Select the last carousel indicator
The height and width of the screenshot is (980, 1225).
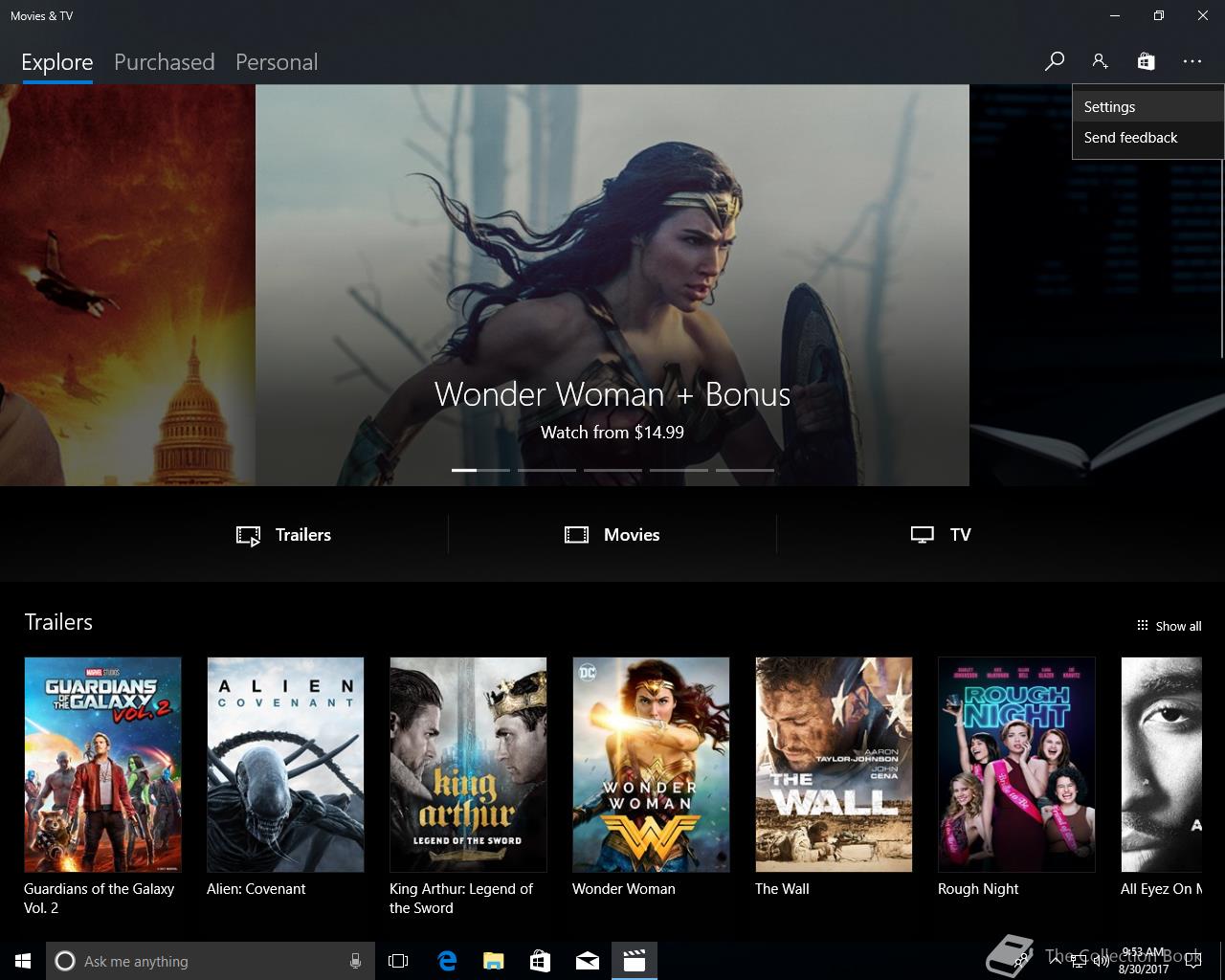(745, 470)
